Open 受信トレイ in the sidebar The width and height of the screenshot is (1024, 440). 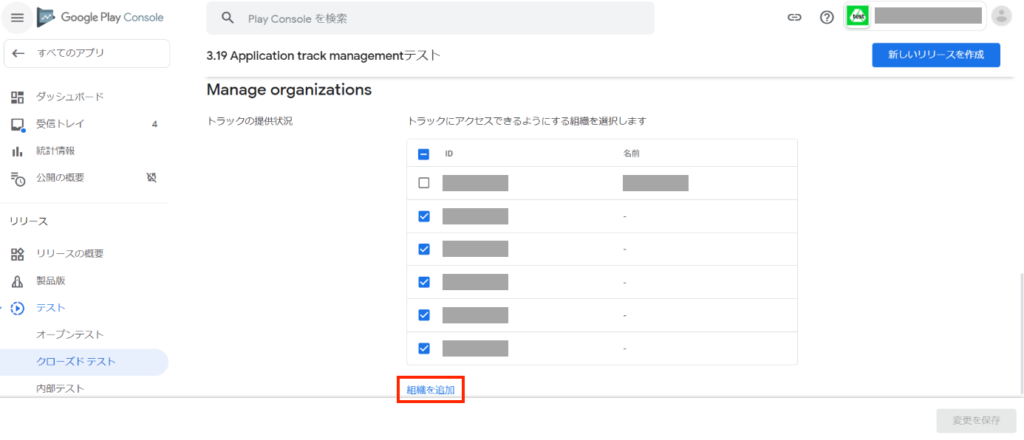click(60, 124)
